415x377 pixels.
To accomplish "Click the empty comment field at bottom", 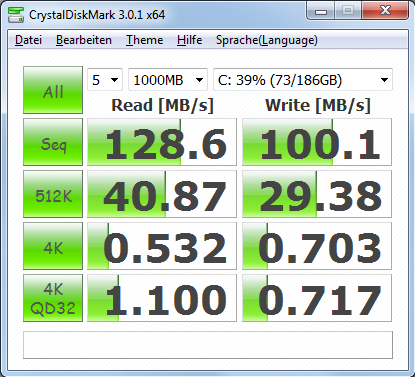I will (x=208, y=345).
